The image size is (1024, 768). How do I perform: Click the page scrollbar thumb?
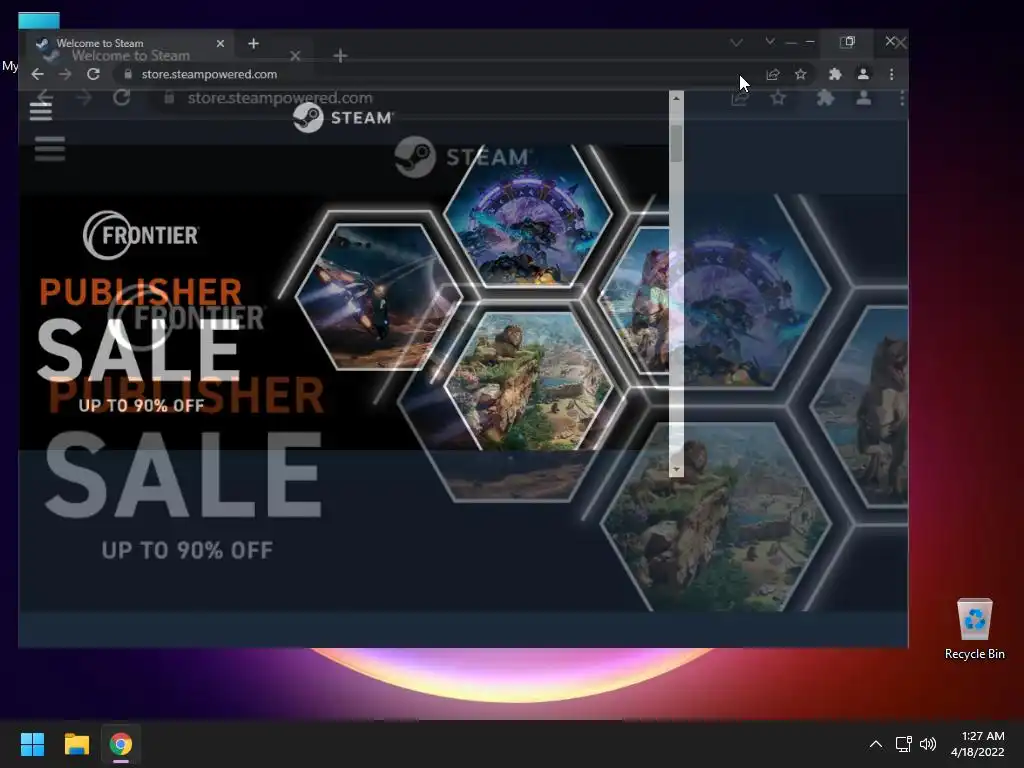[x=676, y=144]
